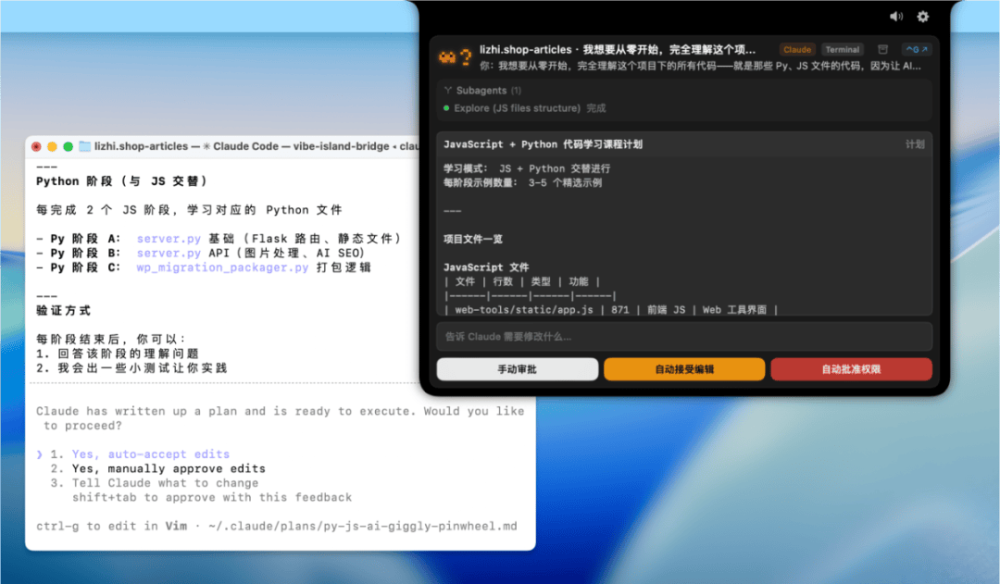
Task: Minimize the terminal window with yellow button
Action: (52, 147)
